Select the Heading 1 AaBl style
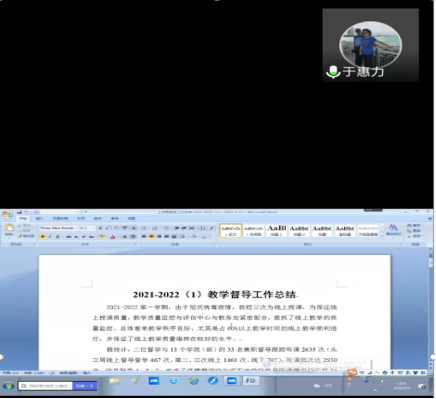Viewport: 436px width, 399px height. click(x=276, y=230)
